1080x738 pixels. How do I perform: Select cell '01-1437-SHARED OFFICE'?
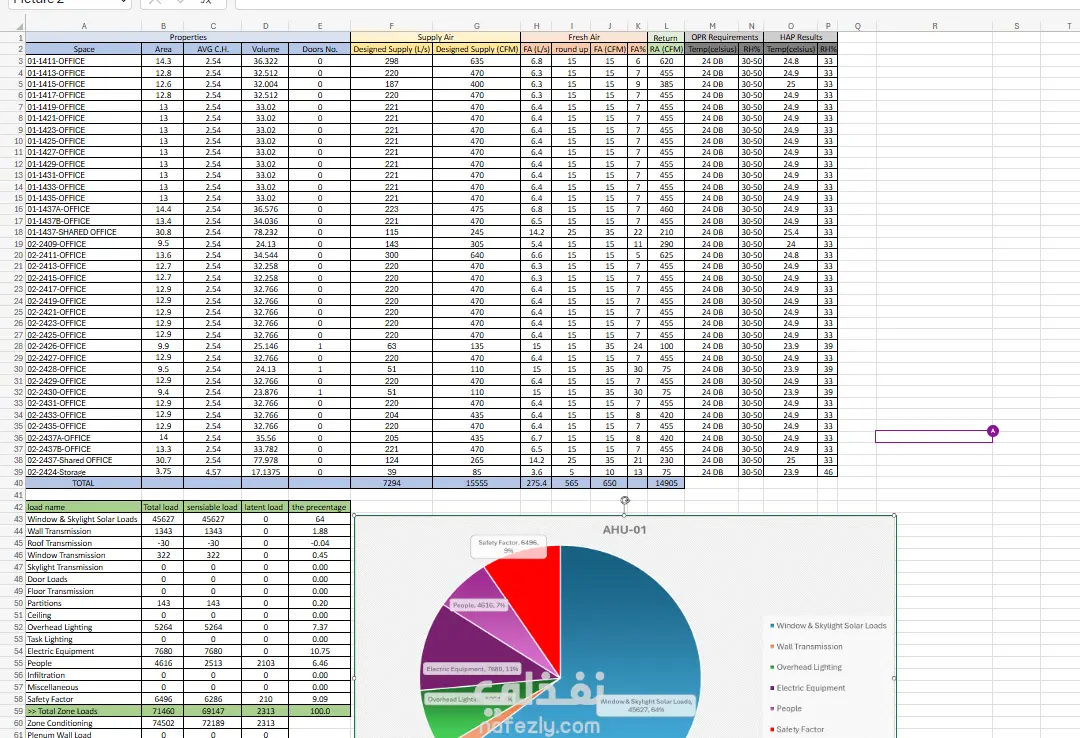[x=84, y=232]
